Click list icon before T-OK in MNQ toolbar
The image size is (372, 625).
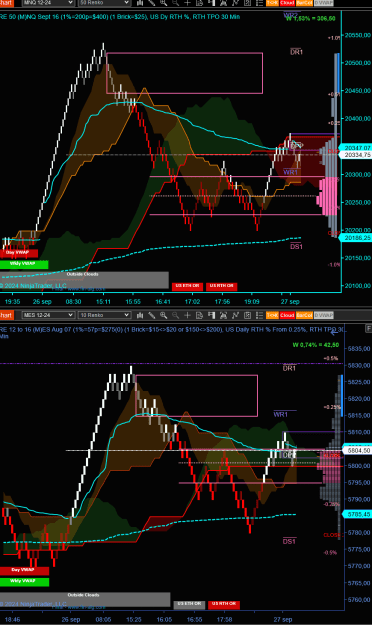(x=260, y=3)
